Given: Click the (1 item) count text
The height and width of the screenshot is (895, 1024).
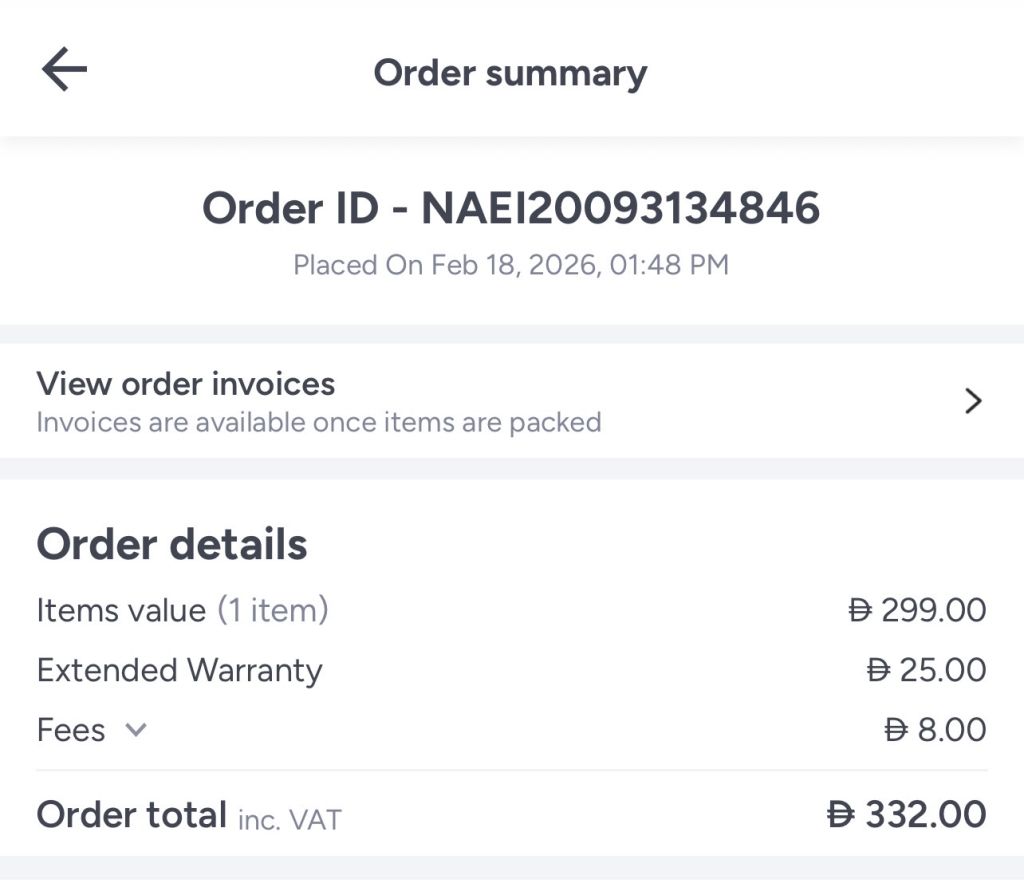Looking at the screenshot, I should point(273,610).
